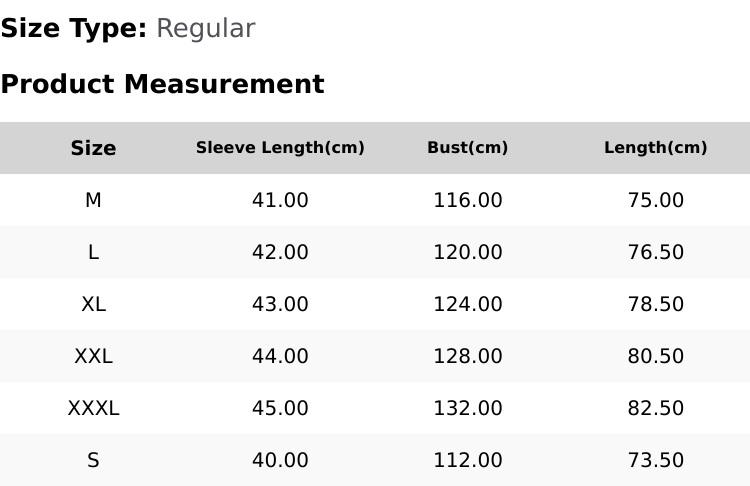Click the Length(cm) column header
This screenshot has width=750, height=486.
coord(655,147)
